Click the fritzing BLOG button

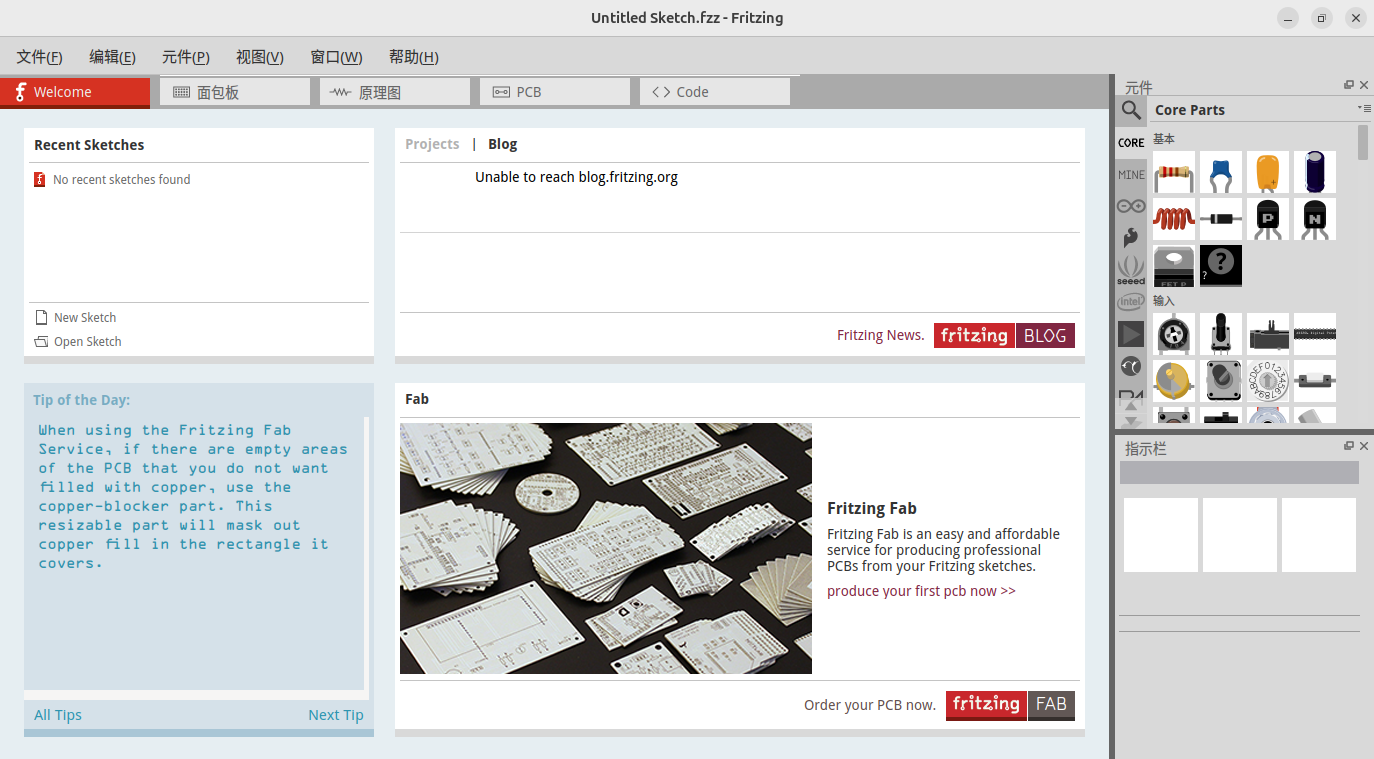[1004, 336]
